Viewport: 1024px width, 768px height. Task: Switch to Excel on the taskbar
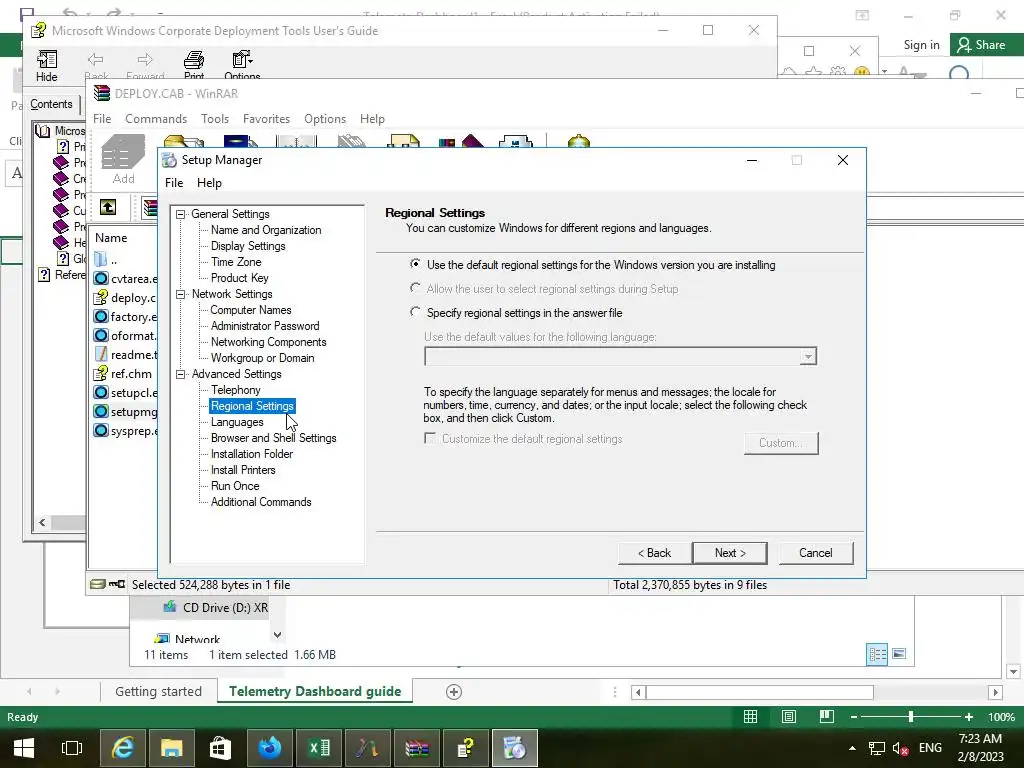[319, 748]
